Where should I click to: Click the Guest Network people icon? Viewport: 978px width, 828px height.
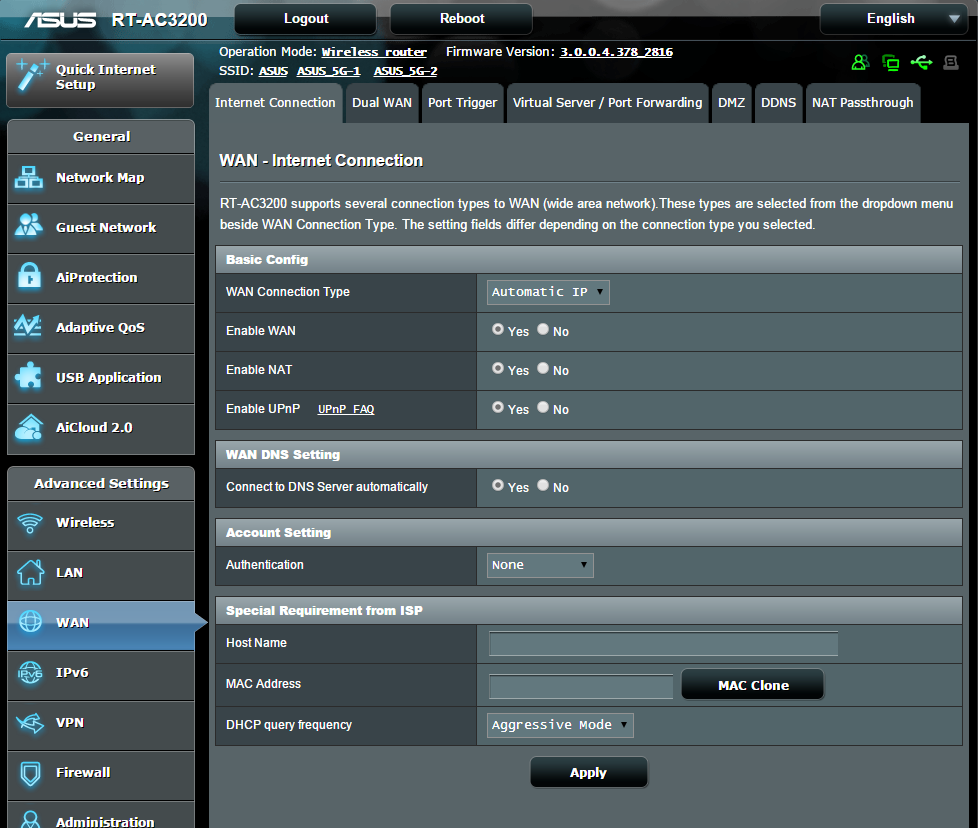[29, 226]
